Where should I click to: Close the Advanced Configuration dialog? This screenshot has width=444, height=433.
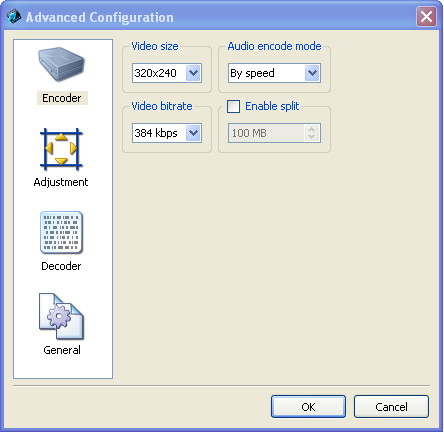(x=426, y=16)
